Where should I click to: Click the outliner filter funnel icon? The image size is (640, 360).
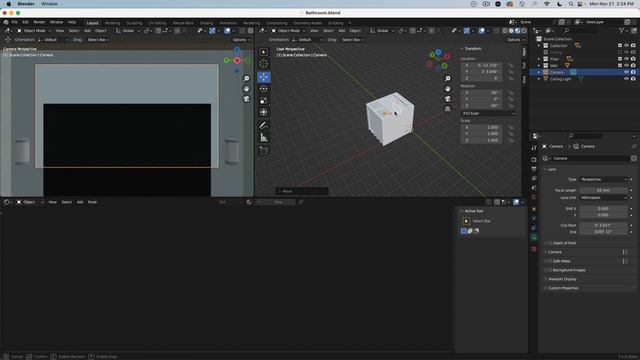click(622, 31)
